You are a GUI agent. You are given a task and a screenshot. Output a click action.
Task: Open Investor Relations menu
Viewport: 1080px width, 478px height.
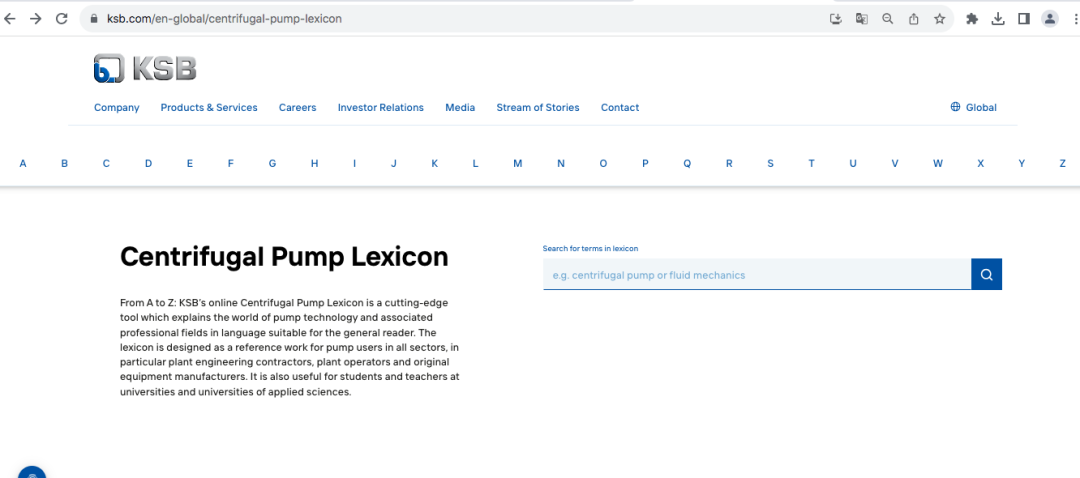tap(381, 107)
